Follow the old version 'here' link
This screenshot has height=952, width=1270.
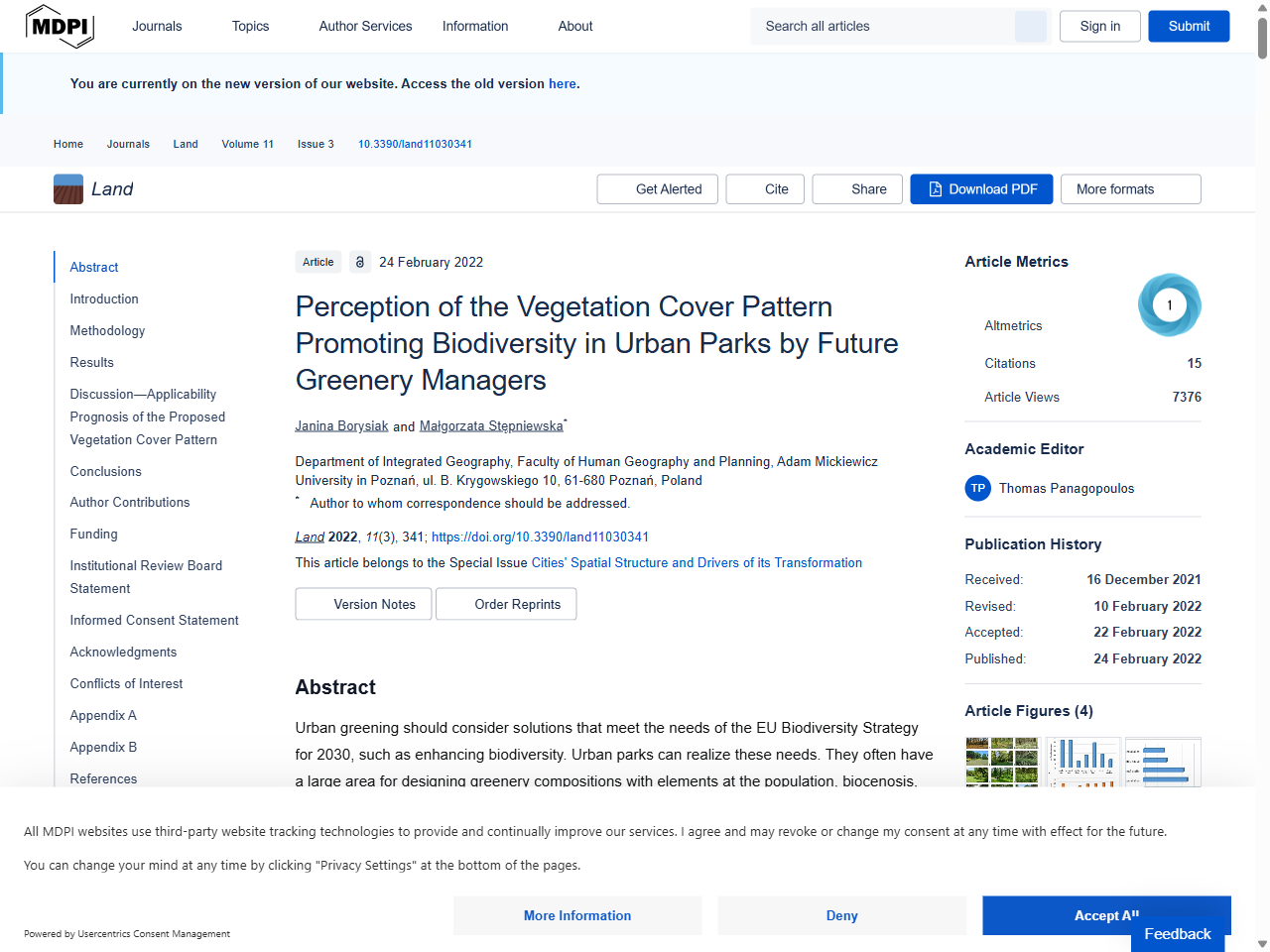click(x=562, y=83)
